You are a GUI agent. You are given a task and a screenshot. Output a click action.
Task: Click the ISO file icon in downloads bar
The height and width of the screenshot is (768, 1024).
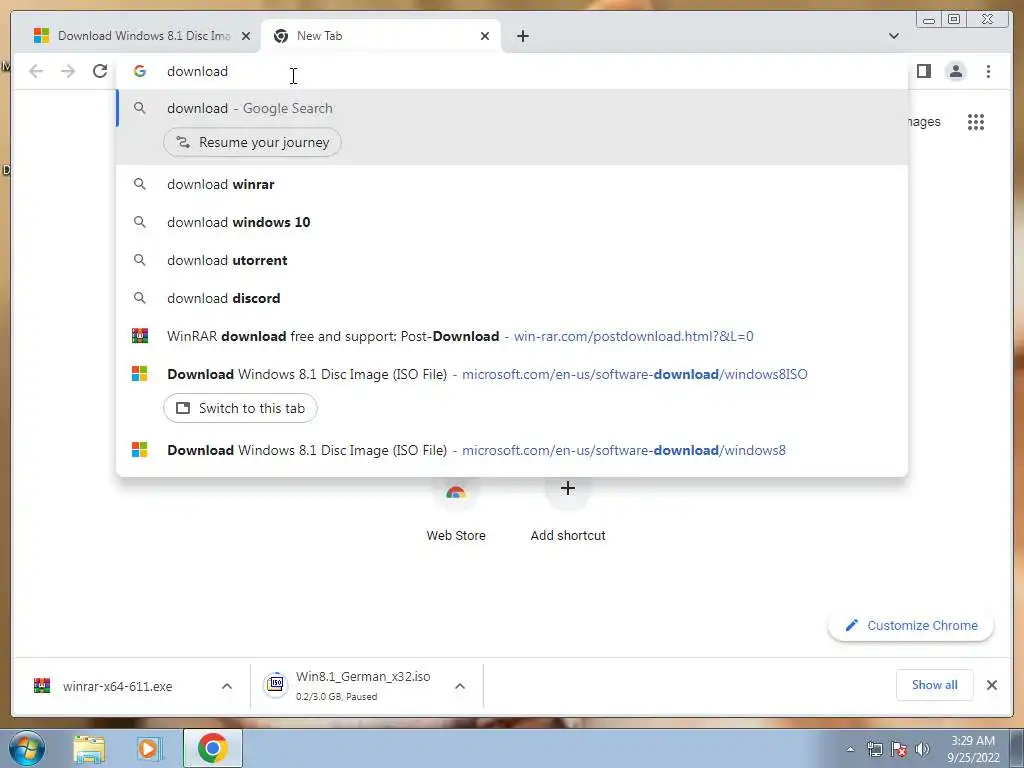(276, 684)
